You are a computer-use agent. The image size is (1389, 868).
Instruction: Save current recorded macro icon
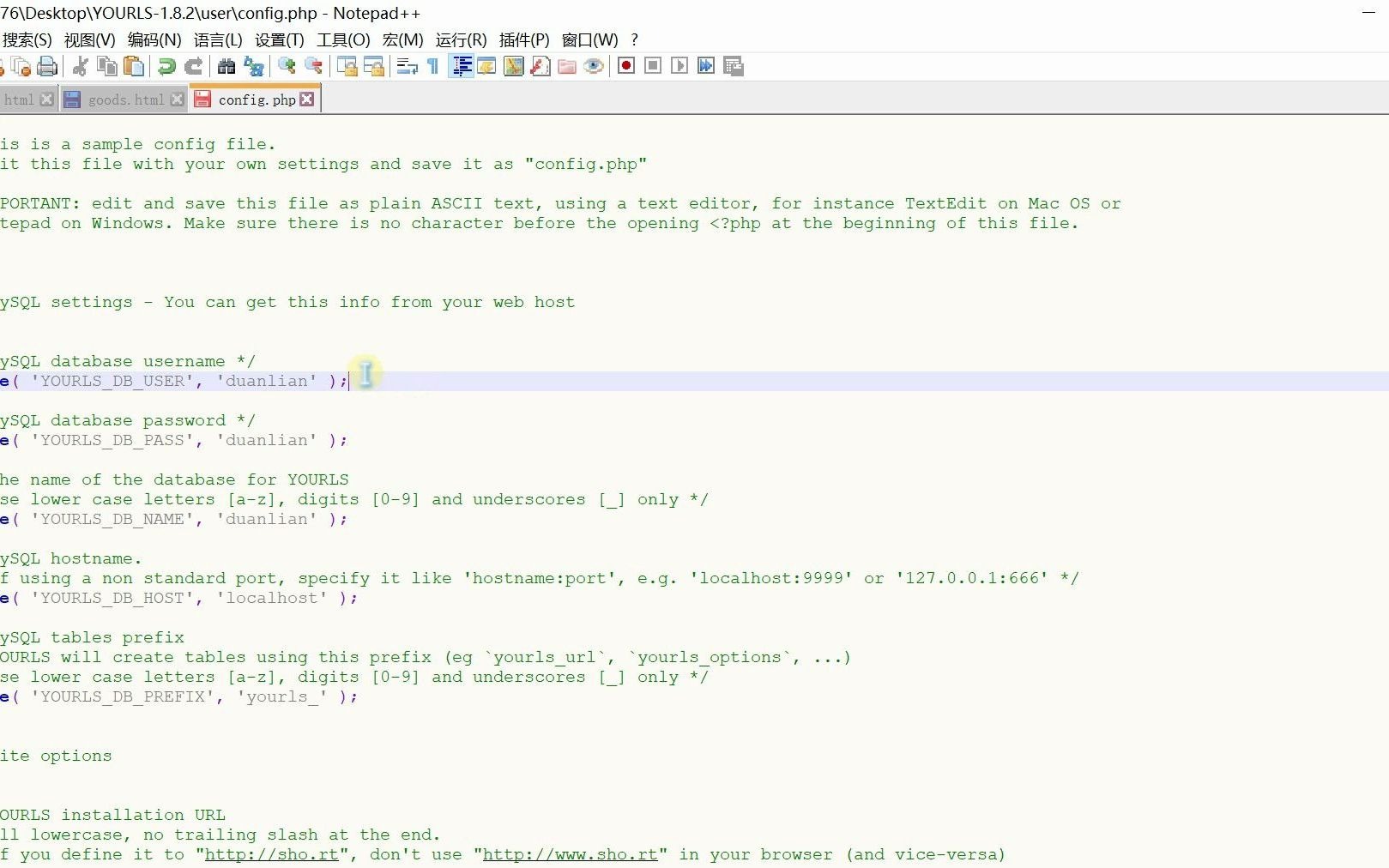(734, 66)
